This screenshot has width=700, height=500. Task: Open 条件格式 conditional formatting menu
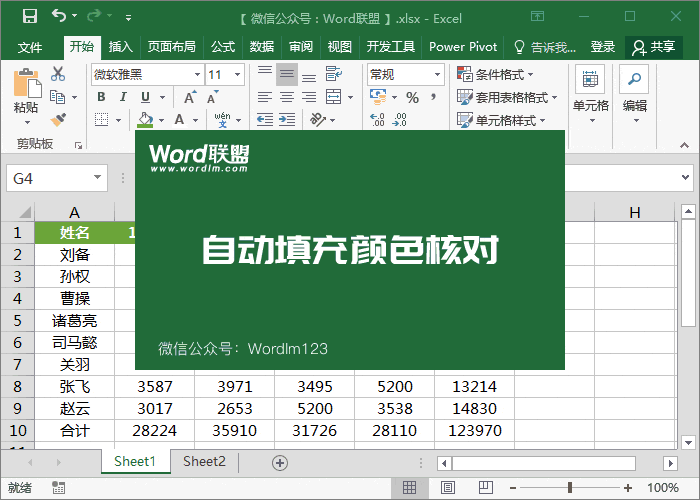[495, 75]
